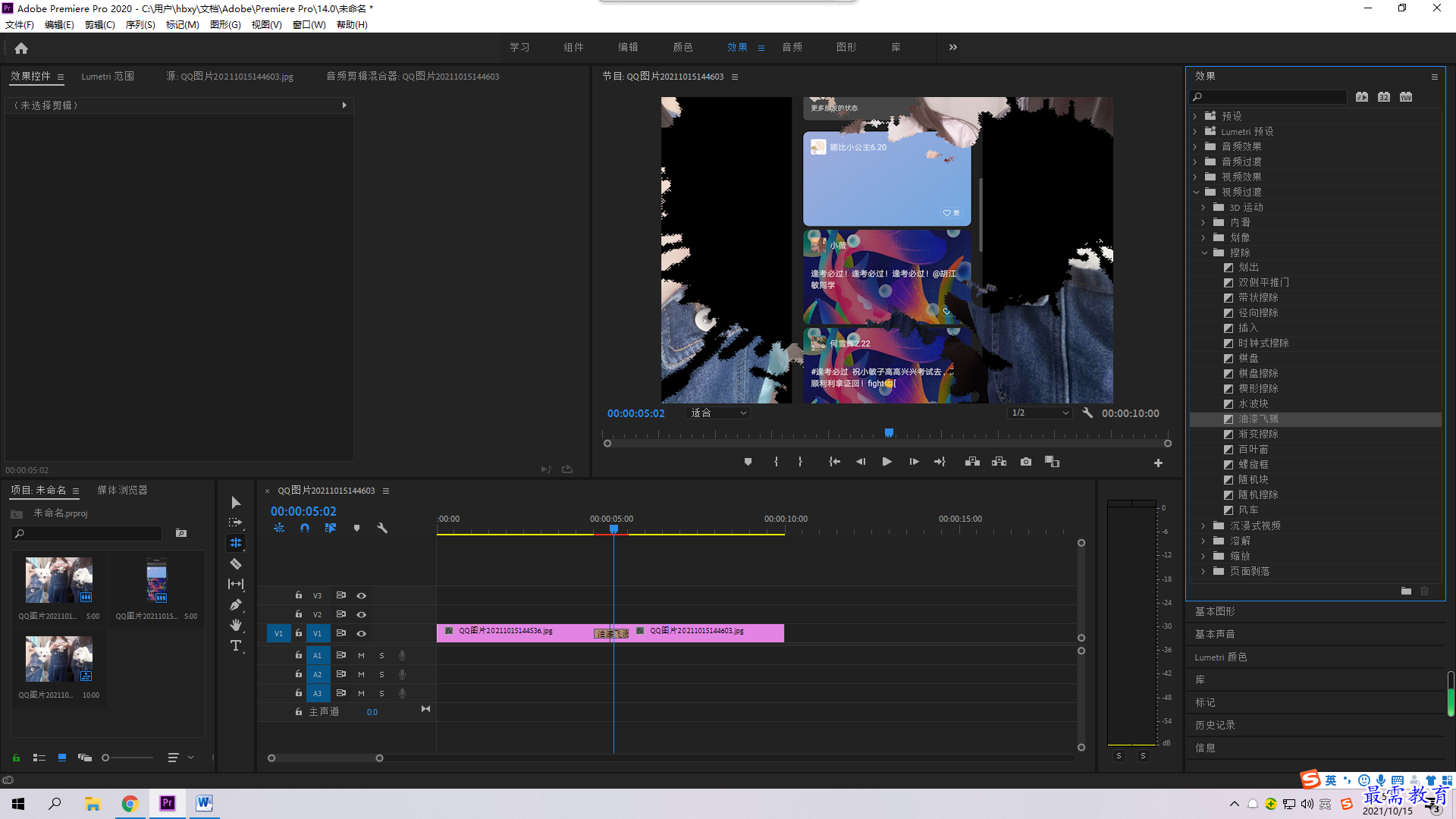Open the 序列(S) menu

[140, 24]
